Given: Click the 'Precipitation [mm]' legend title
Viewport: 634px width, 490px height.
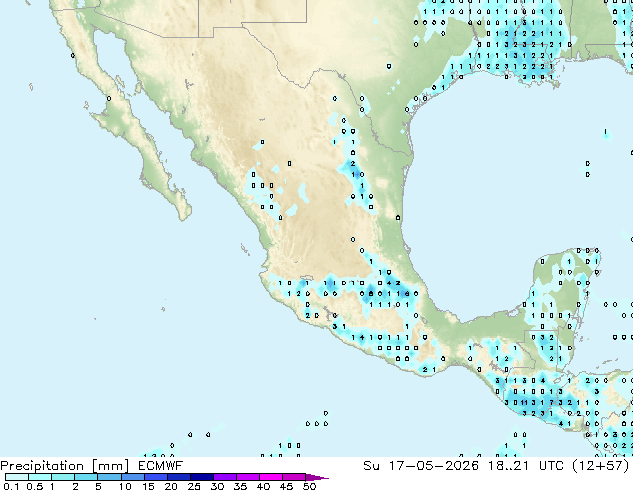Looking at the screenshot, I should click(65, 466).
